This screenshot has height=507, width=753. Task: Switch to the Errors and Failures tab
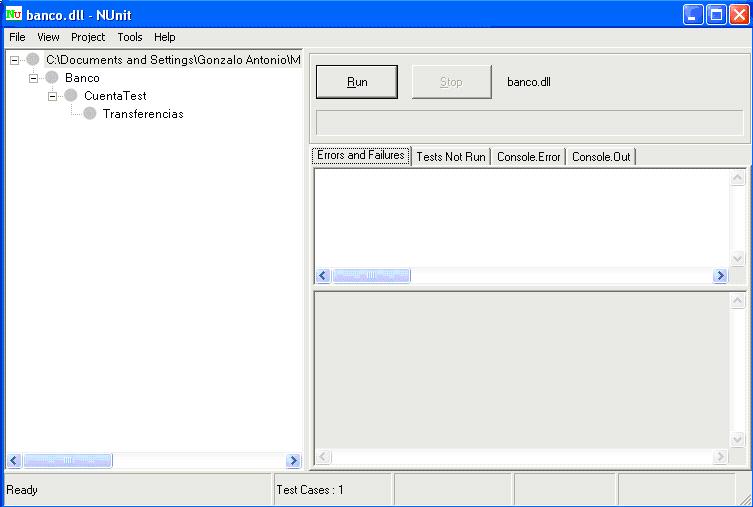[361, 156]
